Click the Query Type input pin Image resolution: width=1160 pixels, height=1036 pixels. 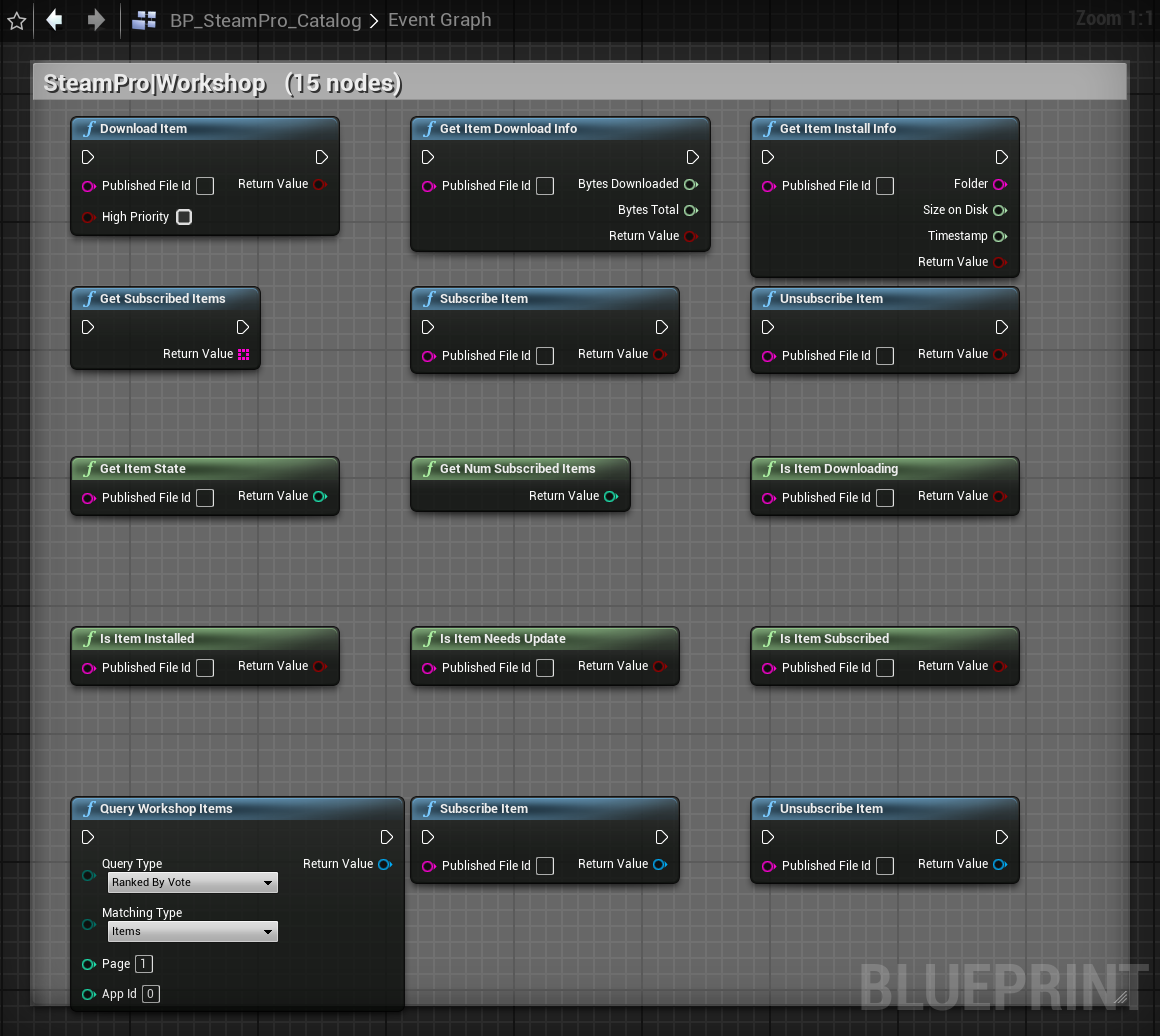pyautogui.click(x=89, y=875)
